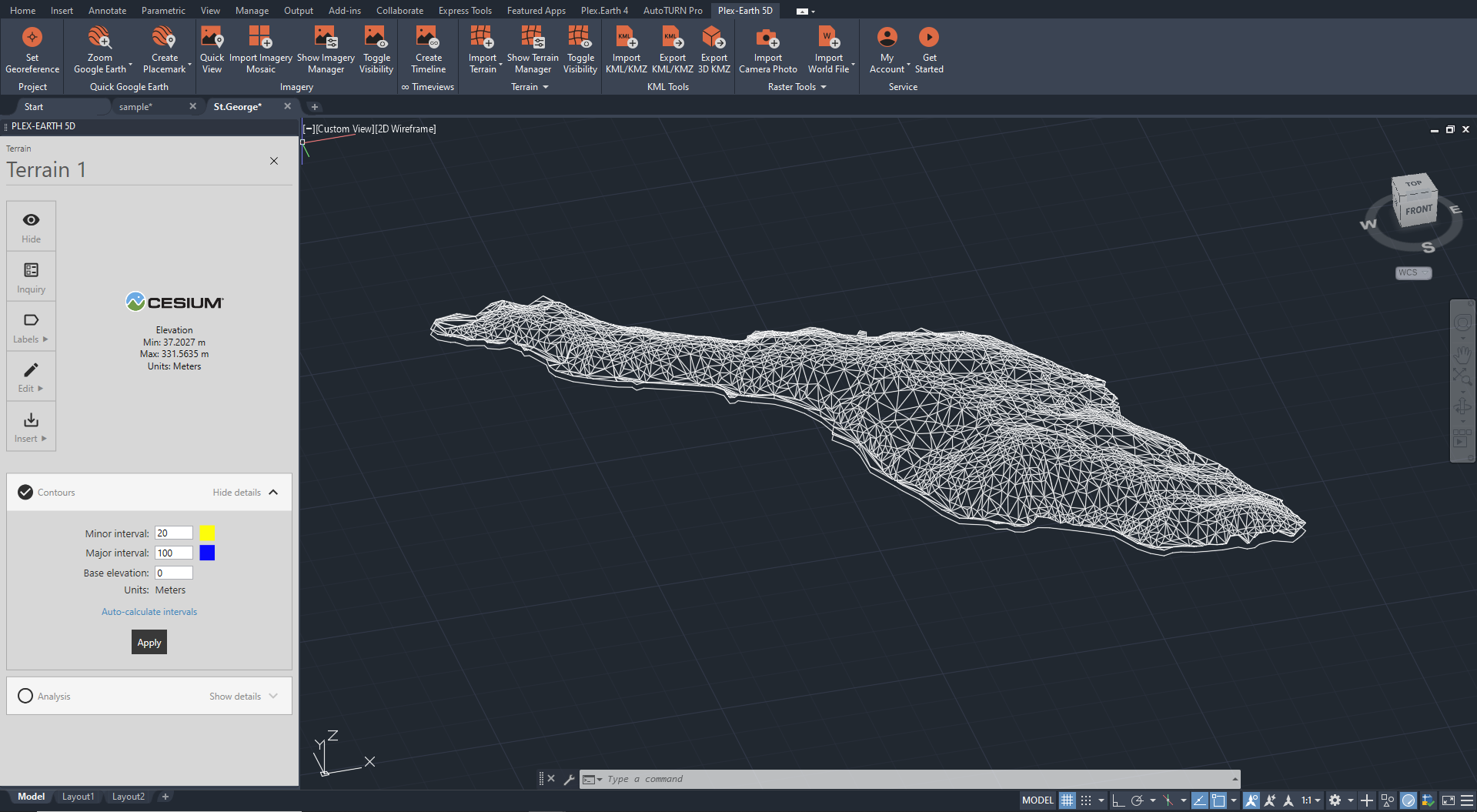Open the Raster Tools panel dropdown
This screenshot has width=1477, height=812.
click(824, 87)
